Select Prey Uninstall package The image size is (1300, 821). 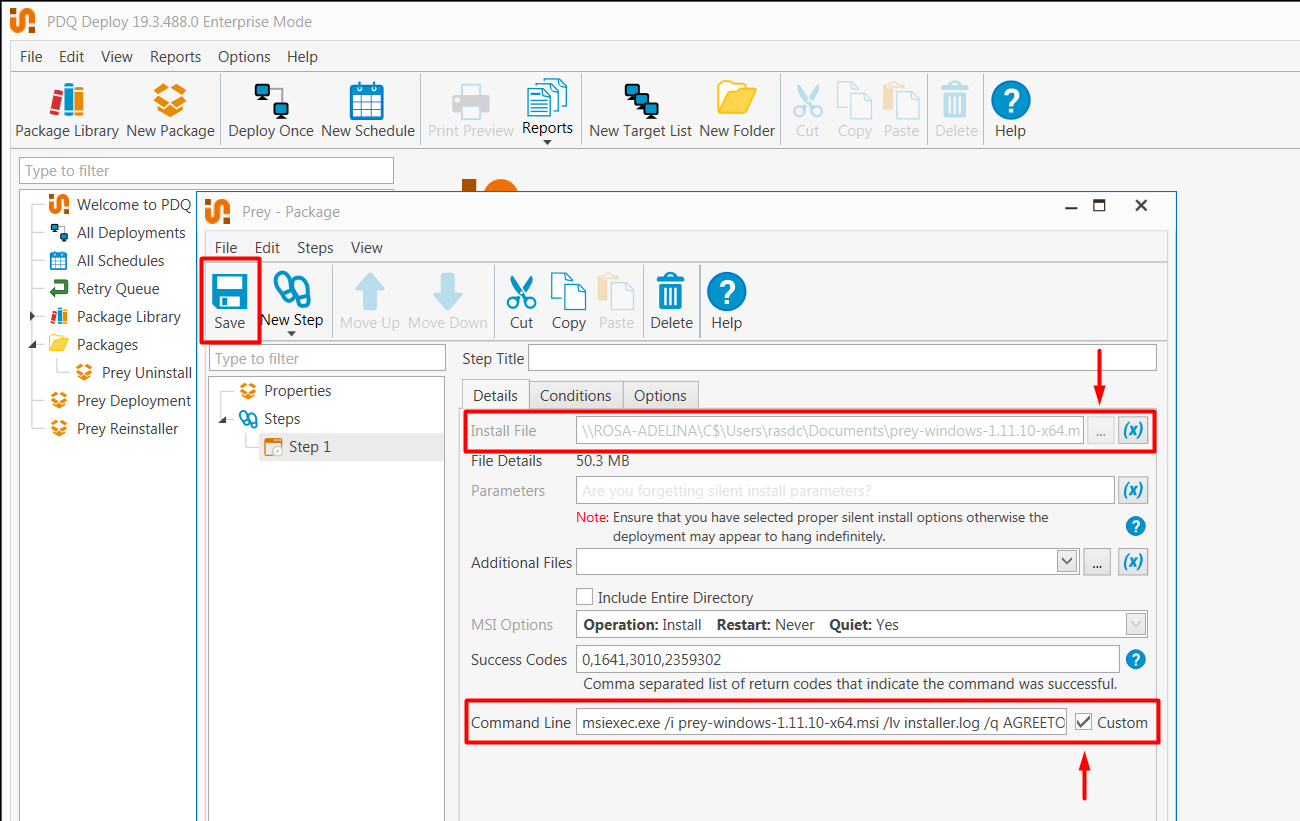[x=146, y=373]
